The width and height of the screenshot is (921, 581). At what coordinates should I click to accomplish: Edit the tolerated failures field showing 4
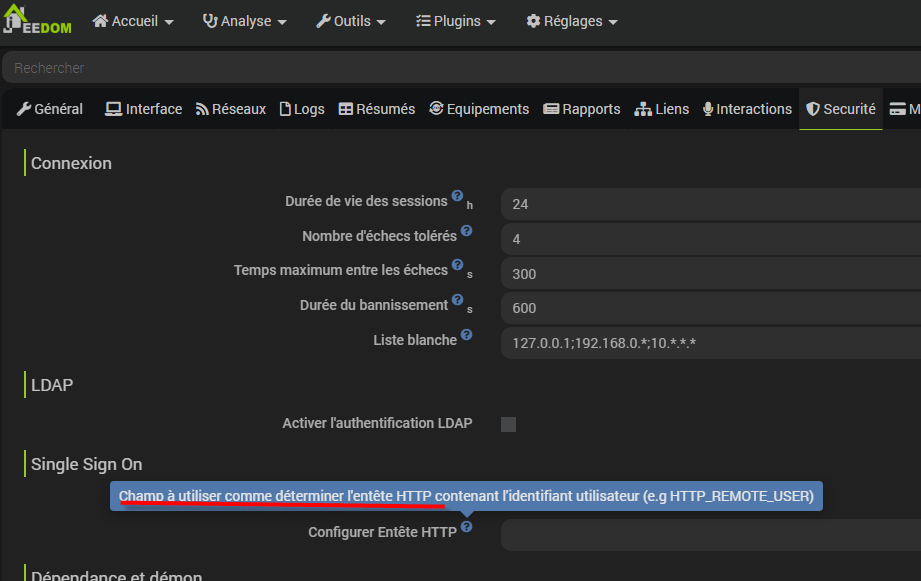tap(711, 239)
